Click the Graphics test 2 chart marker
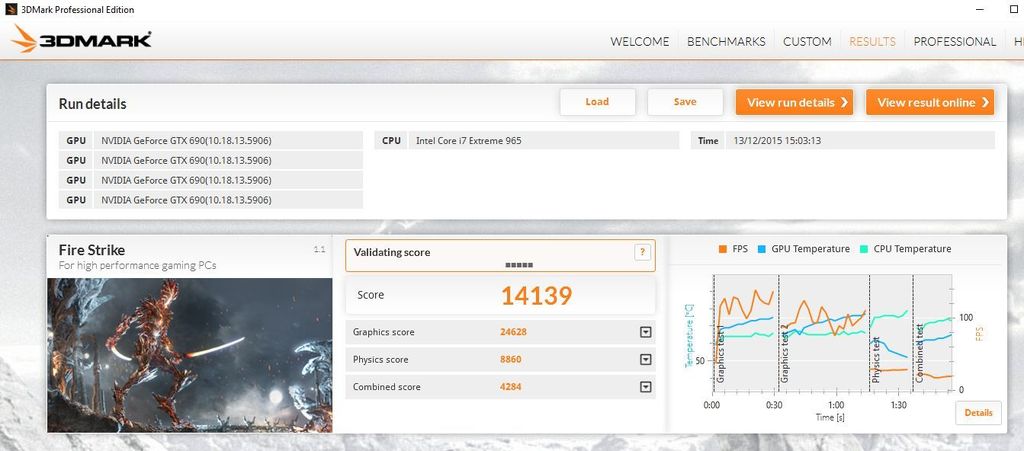 click(785, 353)
